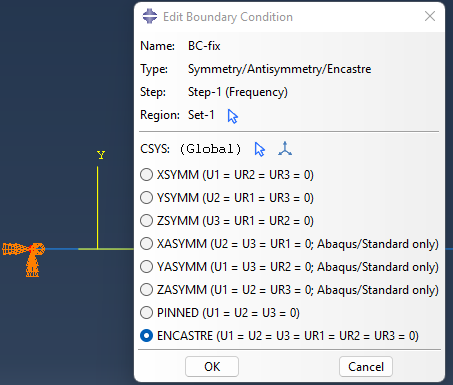Click the CSYS select arrow icon

click(x=259, y=149)
